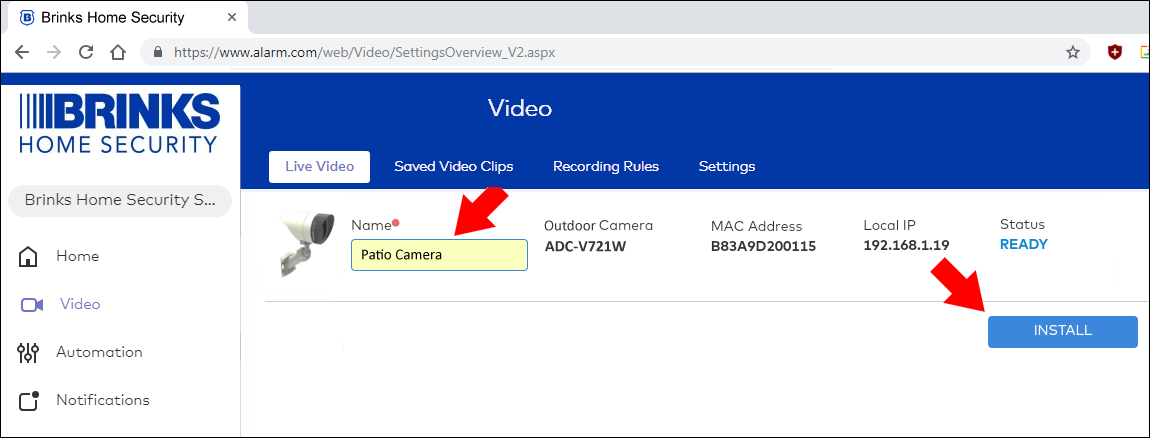Screen dimensions: 1150x438
Task: Click the red shield extension icon
Action: click(x=1115, y=52)
